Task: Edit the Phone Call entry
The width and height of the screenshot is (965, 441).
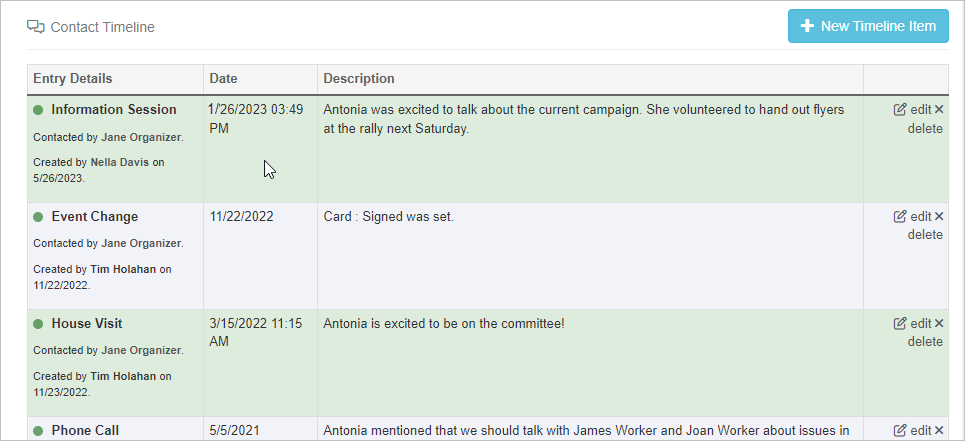Action: [x=913, y=430]
